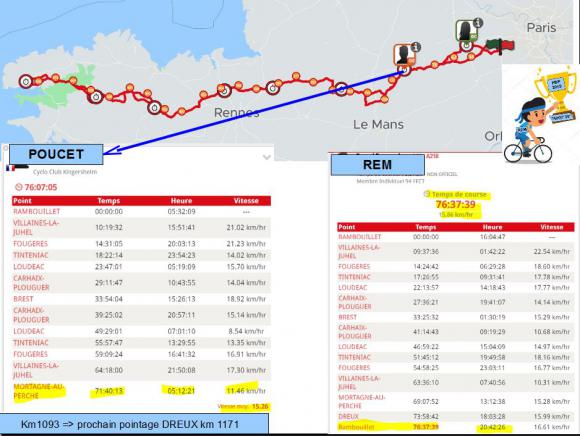Click the Vitesse column header in POUCET table

point(246,201)
